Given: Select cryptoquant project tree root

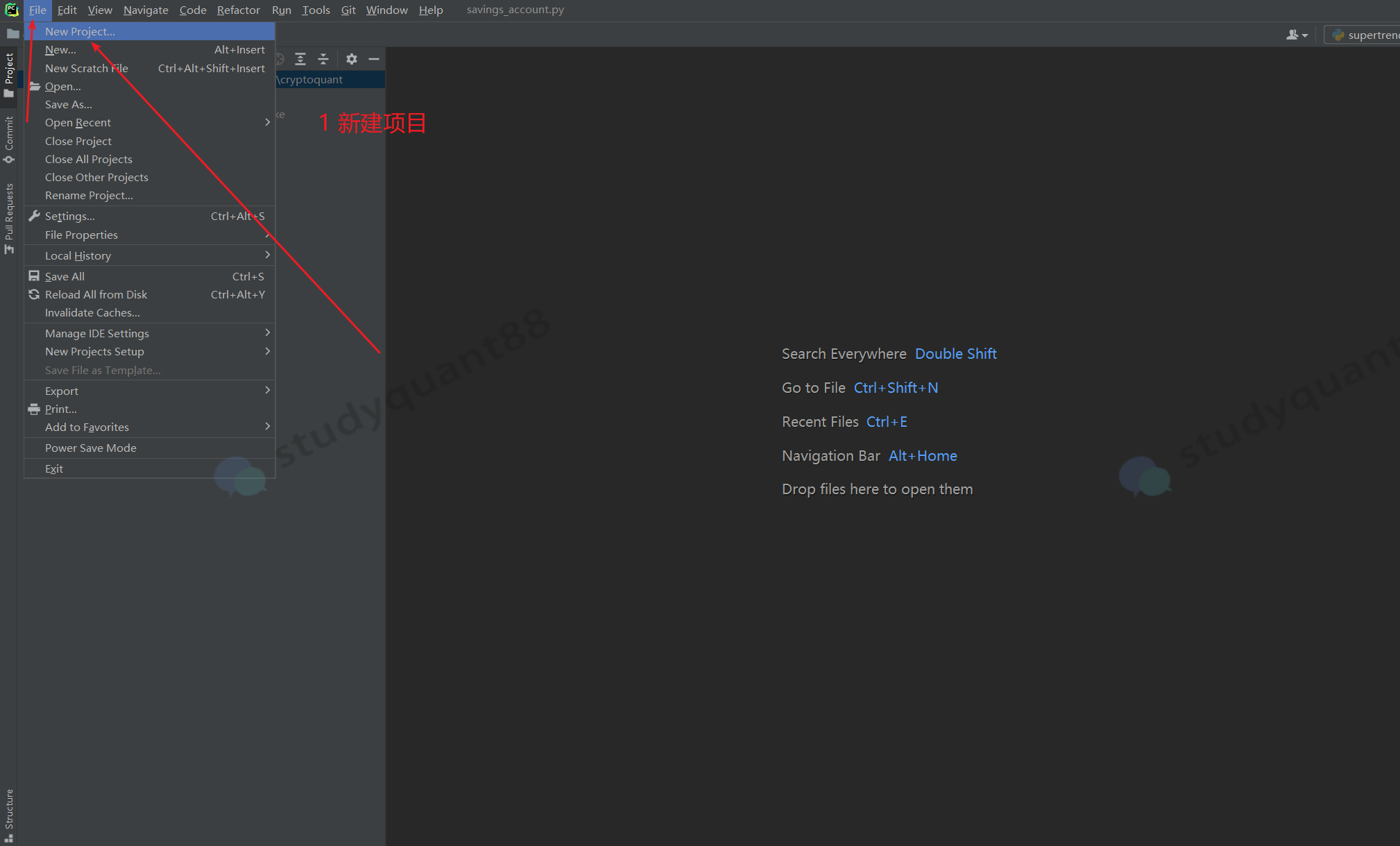Looking at the screenshot, I should pyautogui.click(x=314, y=80).
